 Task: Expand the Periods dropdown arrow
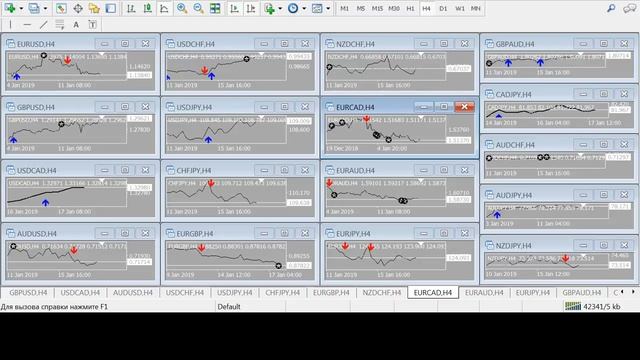304,8
